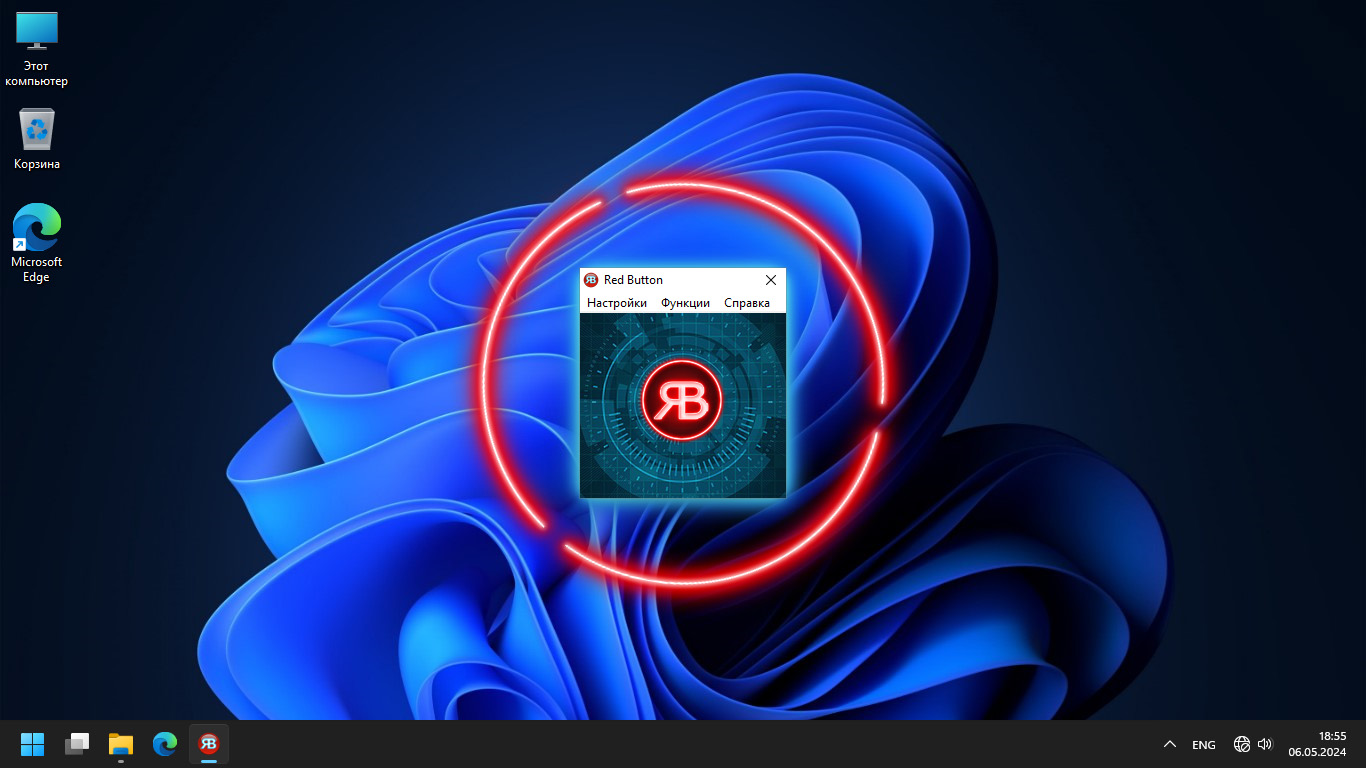
Task: Click the Red Button title bar icon
Action: point(591,280)
